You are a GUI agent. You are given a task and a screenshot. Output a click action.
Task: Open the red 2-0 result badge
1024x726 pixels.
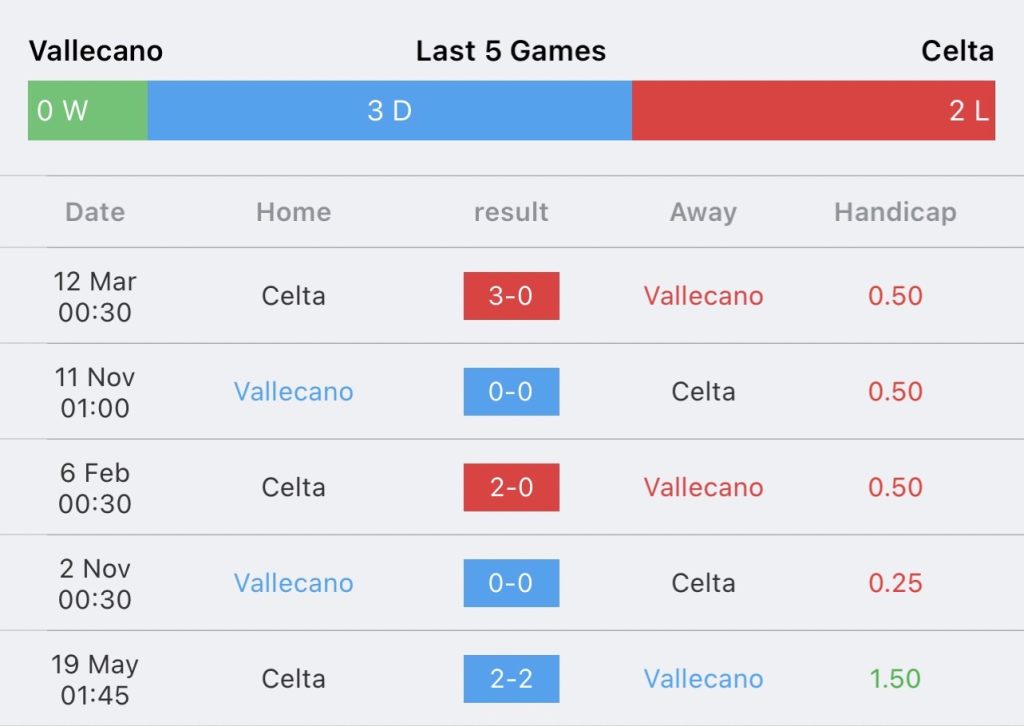tap(511, 487)
